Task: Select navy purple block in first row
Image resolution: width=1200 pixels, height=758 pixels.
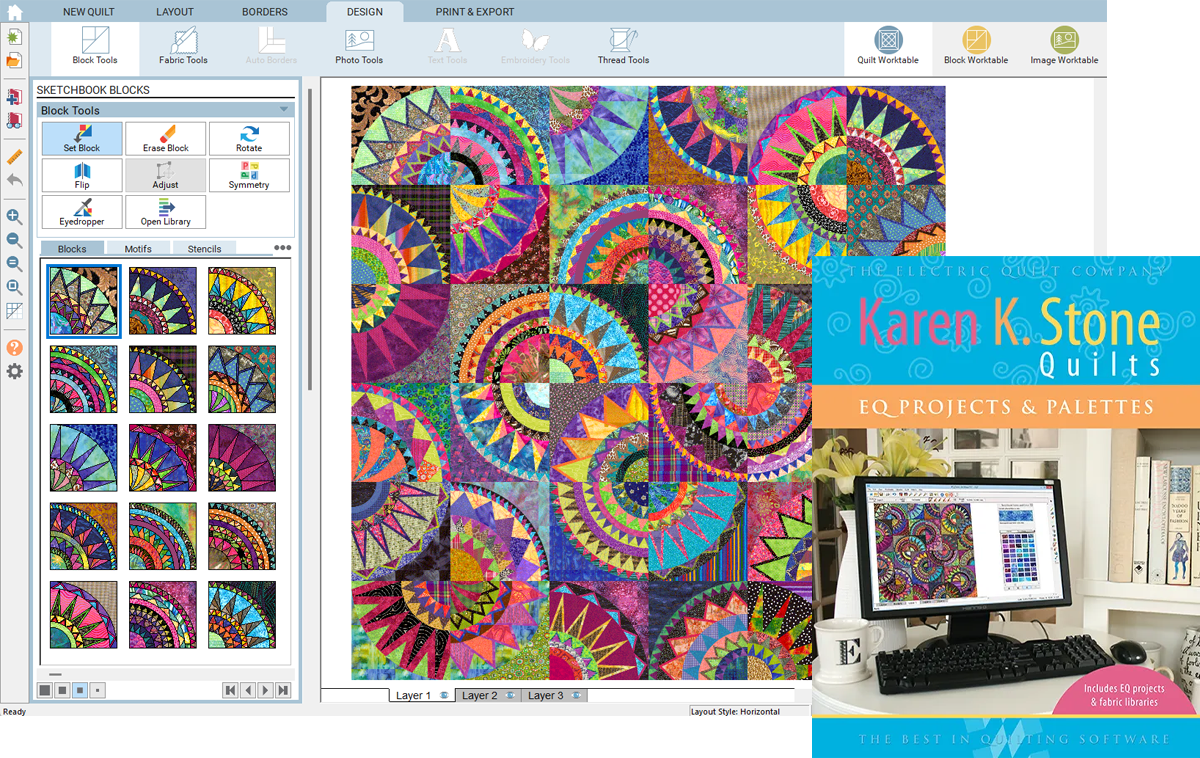Action: click(162, 301)
